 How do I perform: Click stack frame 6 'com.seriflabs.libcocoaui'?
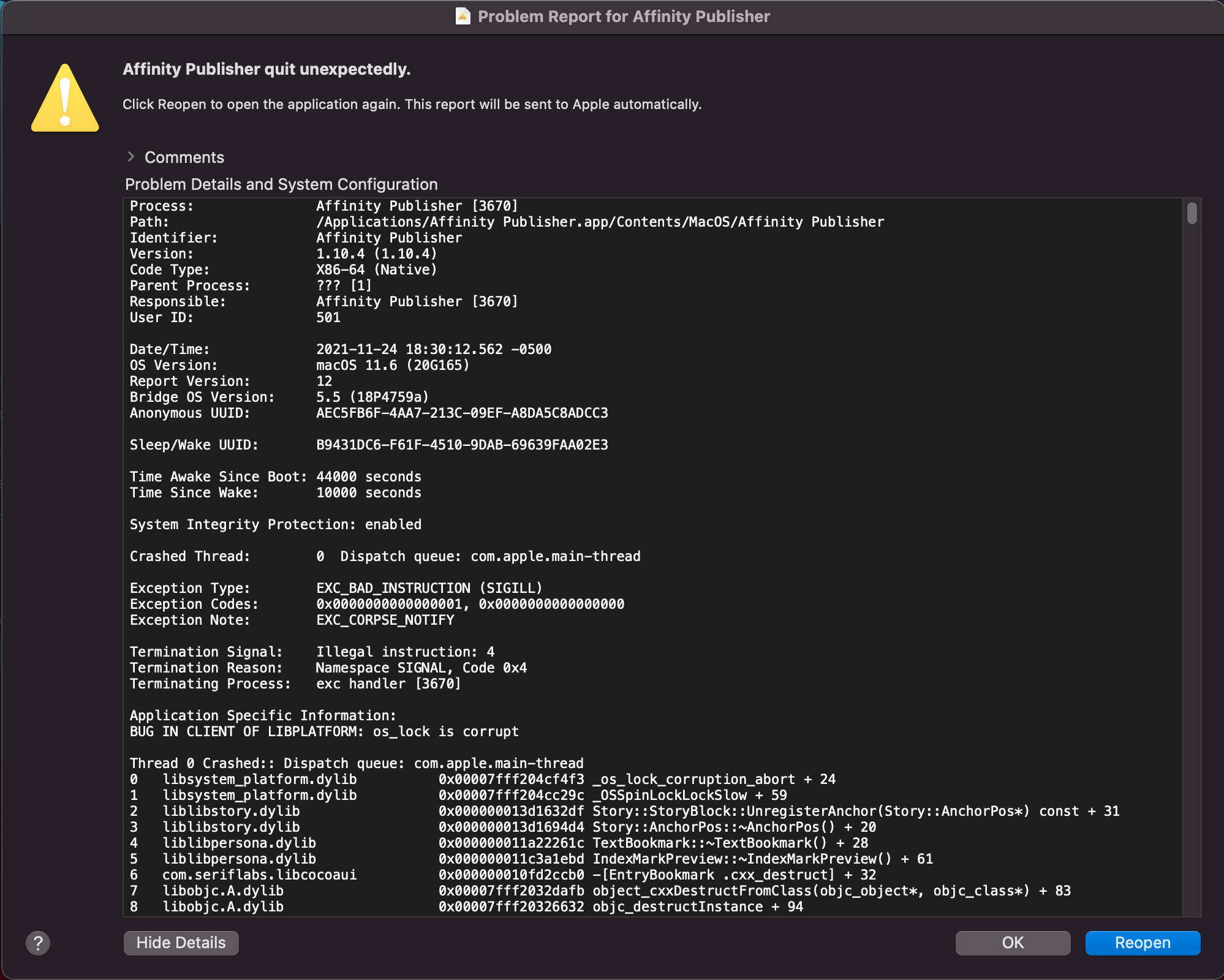[503, 875]
